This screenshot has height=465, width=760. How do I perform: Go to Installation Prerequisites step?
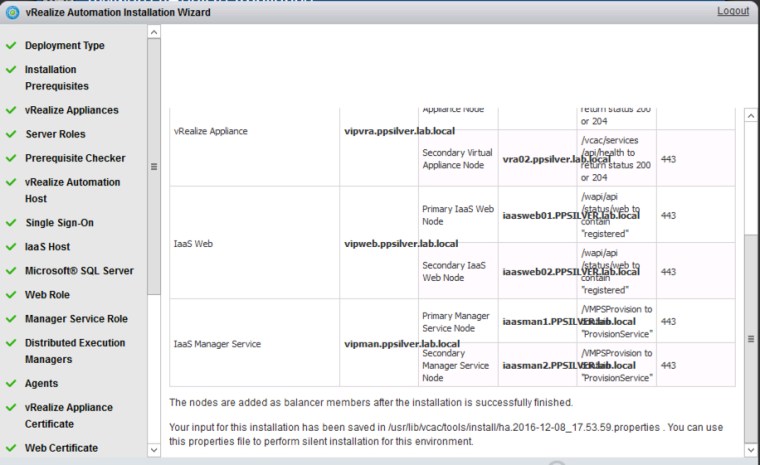click(57, 78)
